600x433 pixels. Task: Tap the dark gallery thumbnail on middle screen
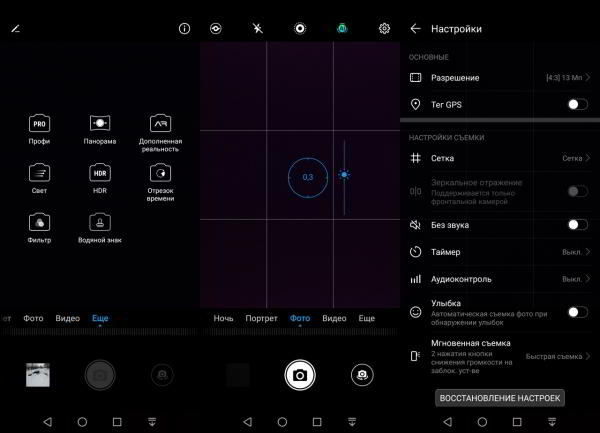click(238, 375)
